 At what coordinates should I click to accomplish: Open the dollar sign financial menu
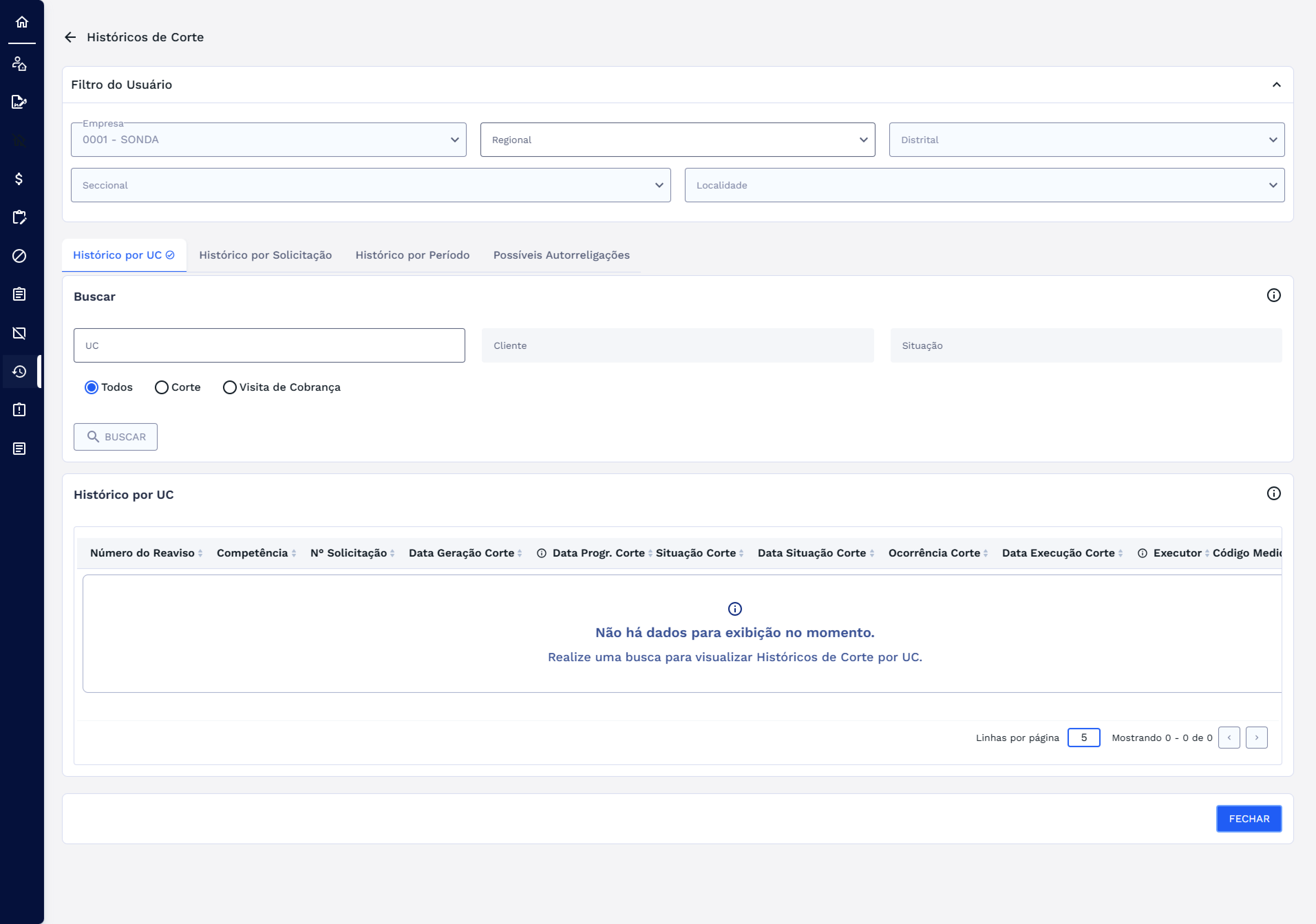[x=19, y=179]
